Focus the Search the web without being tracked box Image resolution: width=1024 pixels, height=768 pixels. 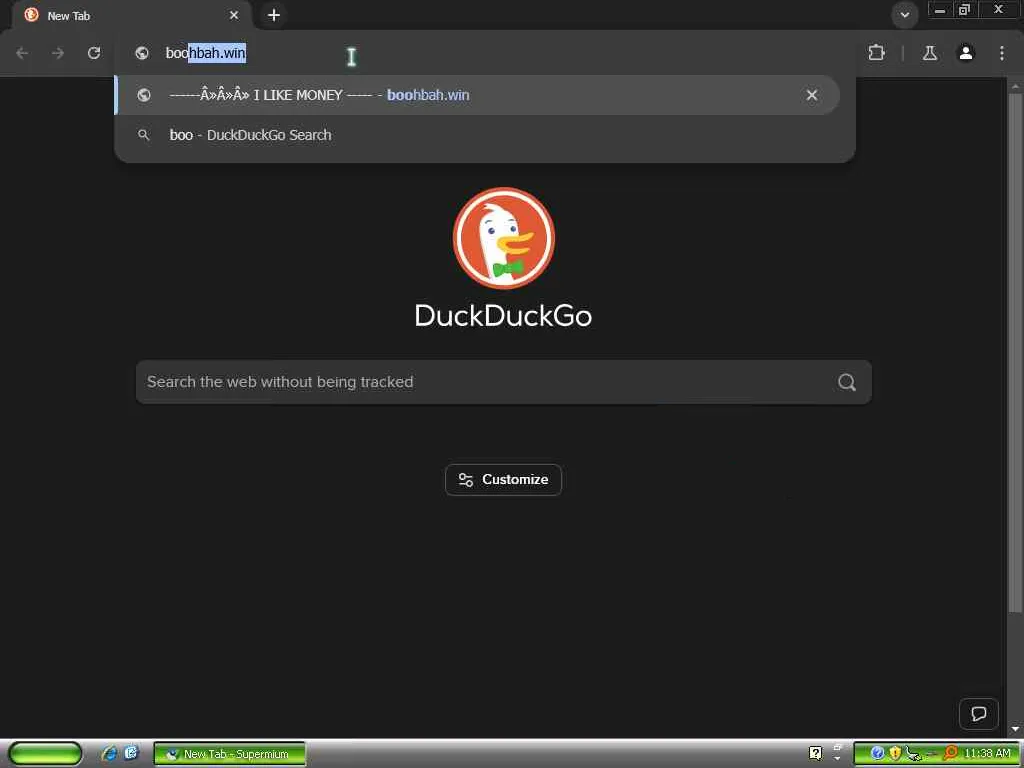(x=504, y=382)
